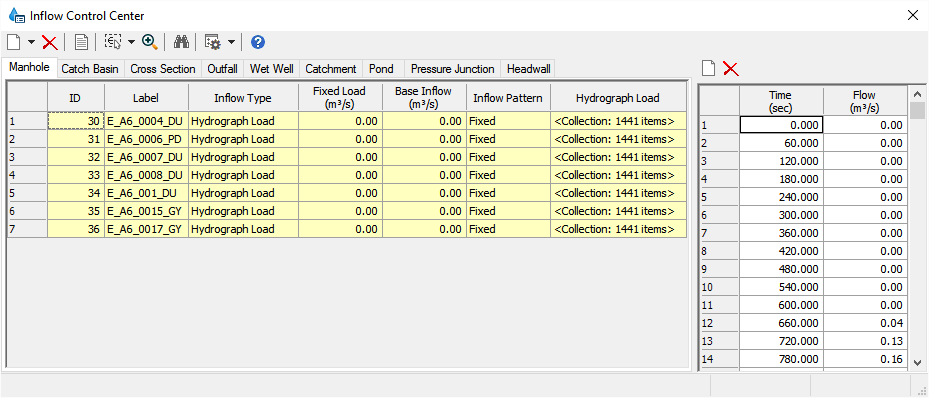This screenshot has height=398, width=929.
Task: Select the cell labeled E_A6_0017_GY
Action: tap(146, 229)
